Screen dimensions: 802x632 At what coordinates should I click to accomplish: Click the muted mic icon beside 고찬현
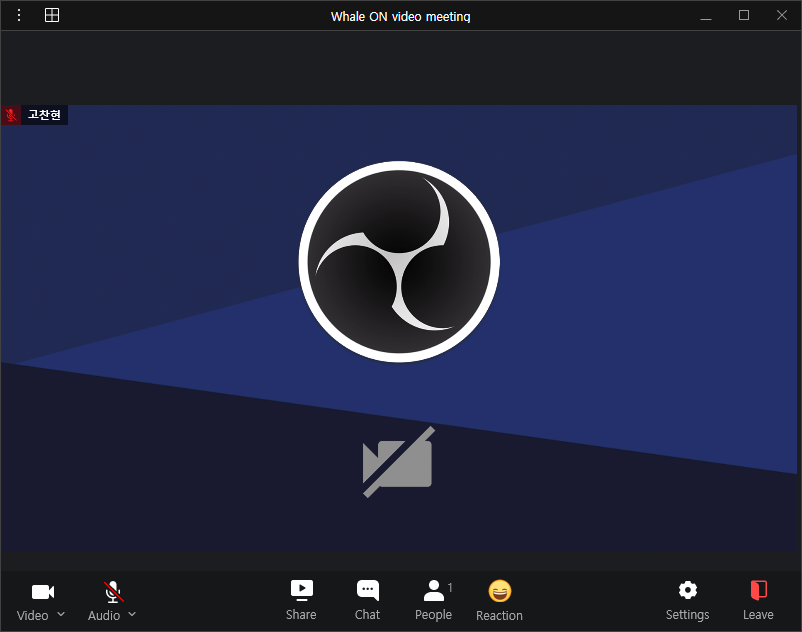(11, 115)
